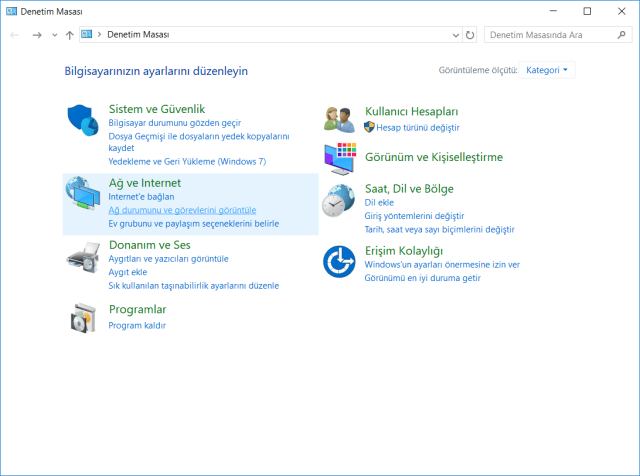Expand the address bar history dropdown
The height and width of the screenshot is (476, 640).
click(x=454, y=35)
